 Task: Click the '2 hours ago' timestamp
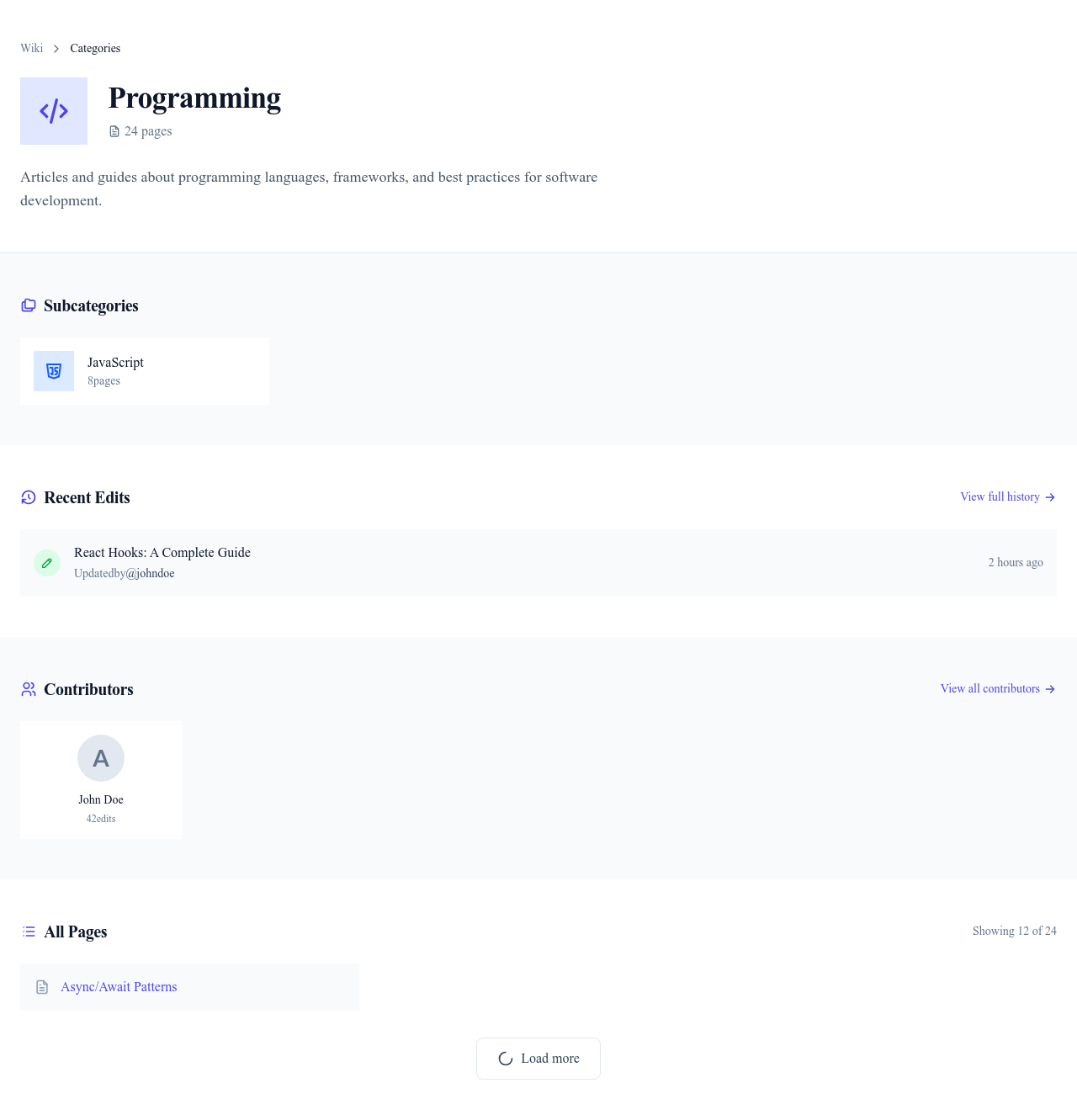(x=1016, y=563)
